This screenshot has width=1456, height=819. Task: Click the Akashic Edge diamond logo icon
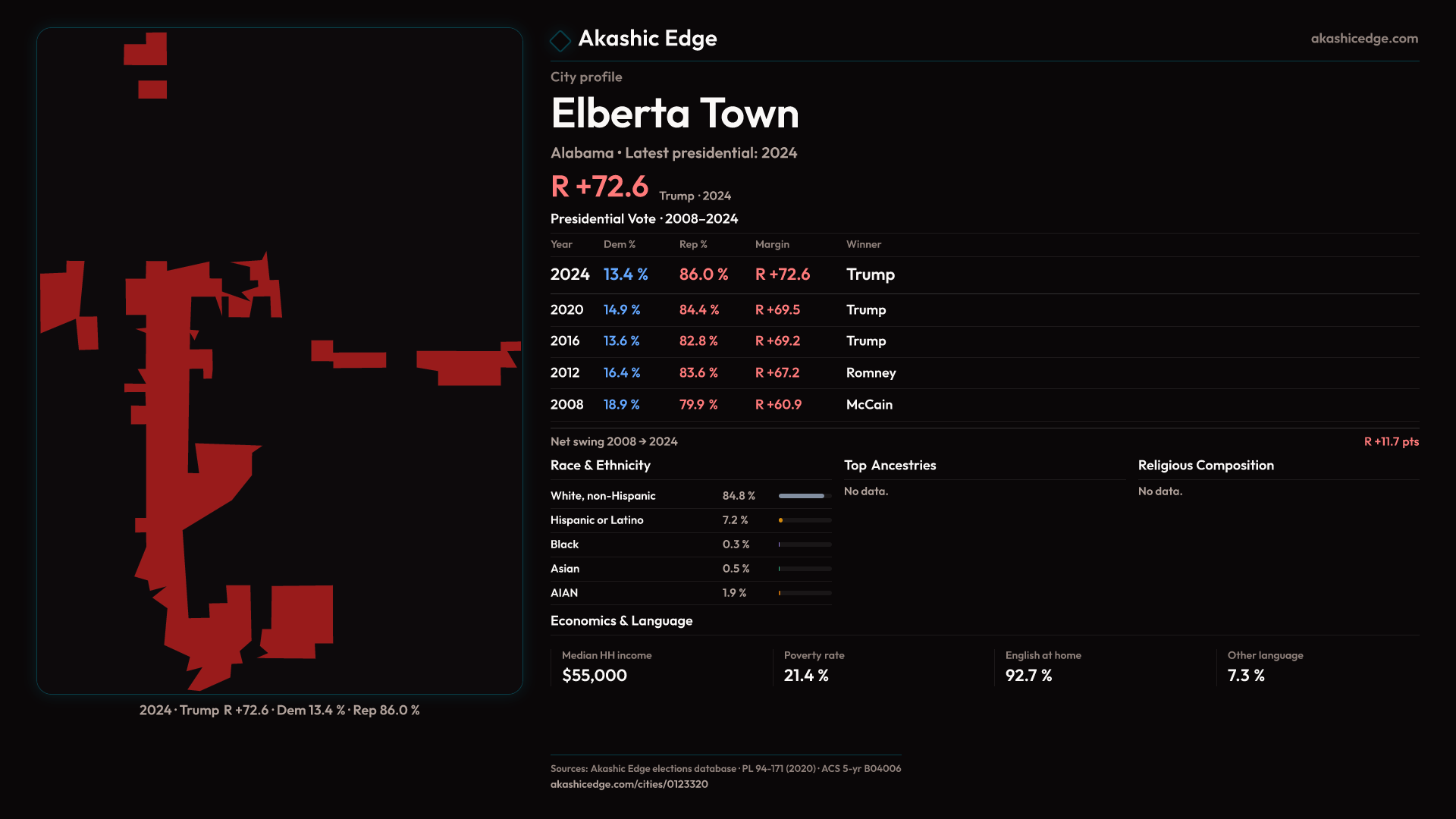[x=560, y=40]
